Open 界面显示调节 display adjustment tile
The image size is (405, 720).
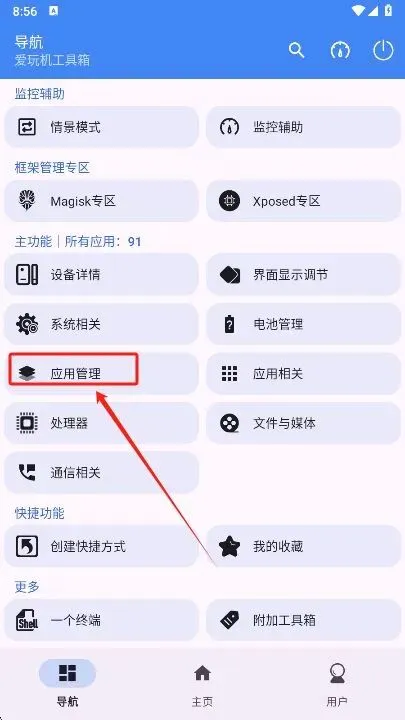[304, 275]
